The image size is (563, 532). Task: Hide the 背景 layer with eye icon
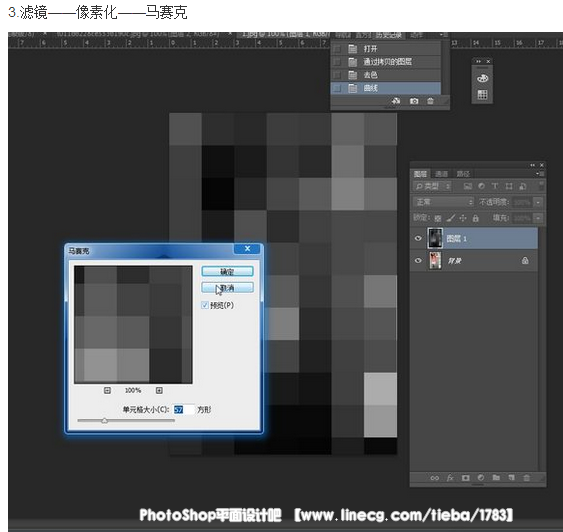point(418,261)
